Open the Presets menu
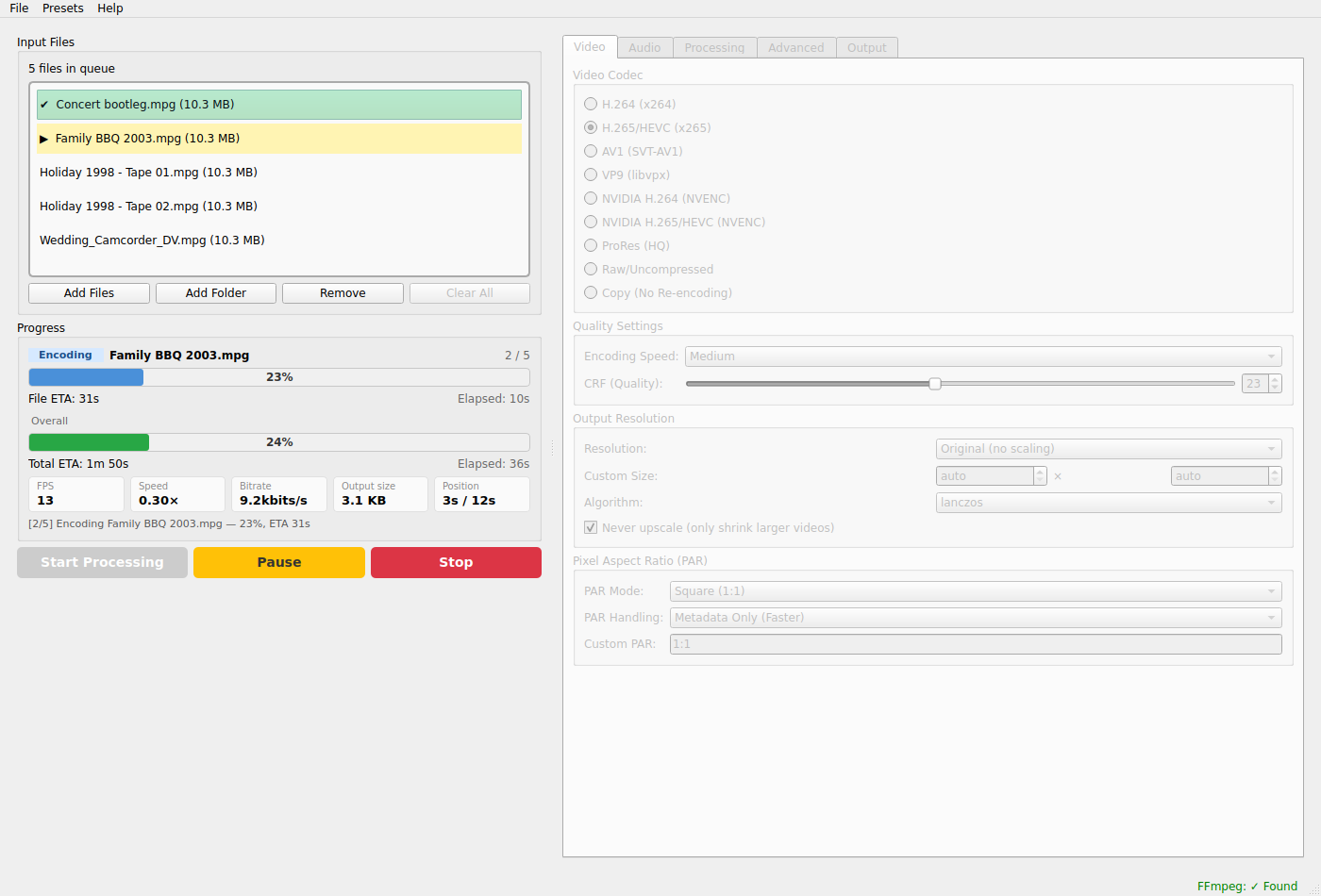The height and width of the screenshot is (896, 1321). [x=63, y=8]
